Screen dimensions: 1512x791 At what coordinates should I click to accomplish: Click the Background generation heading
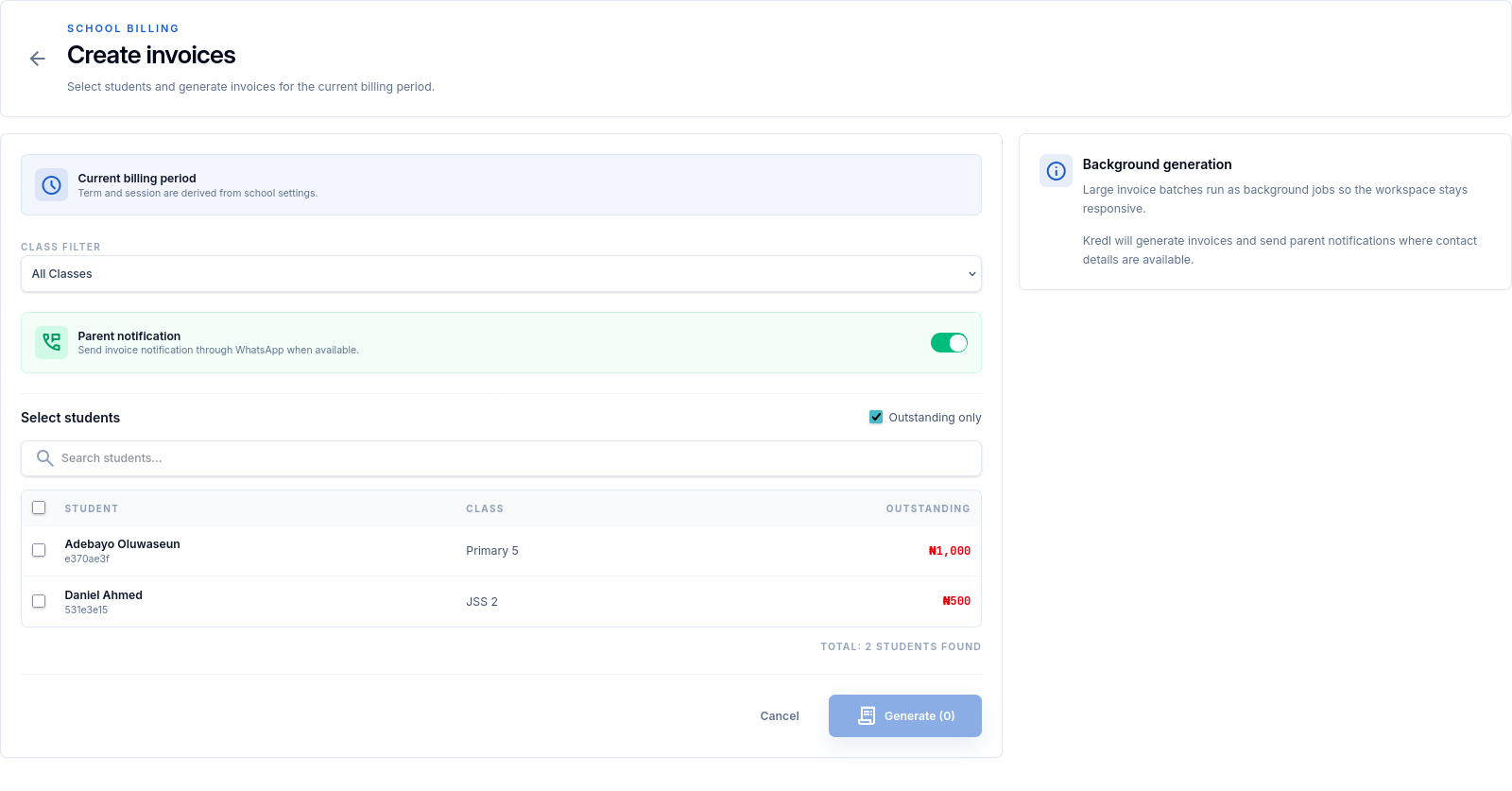pyautogui.click(x=1157, y=164)
